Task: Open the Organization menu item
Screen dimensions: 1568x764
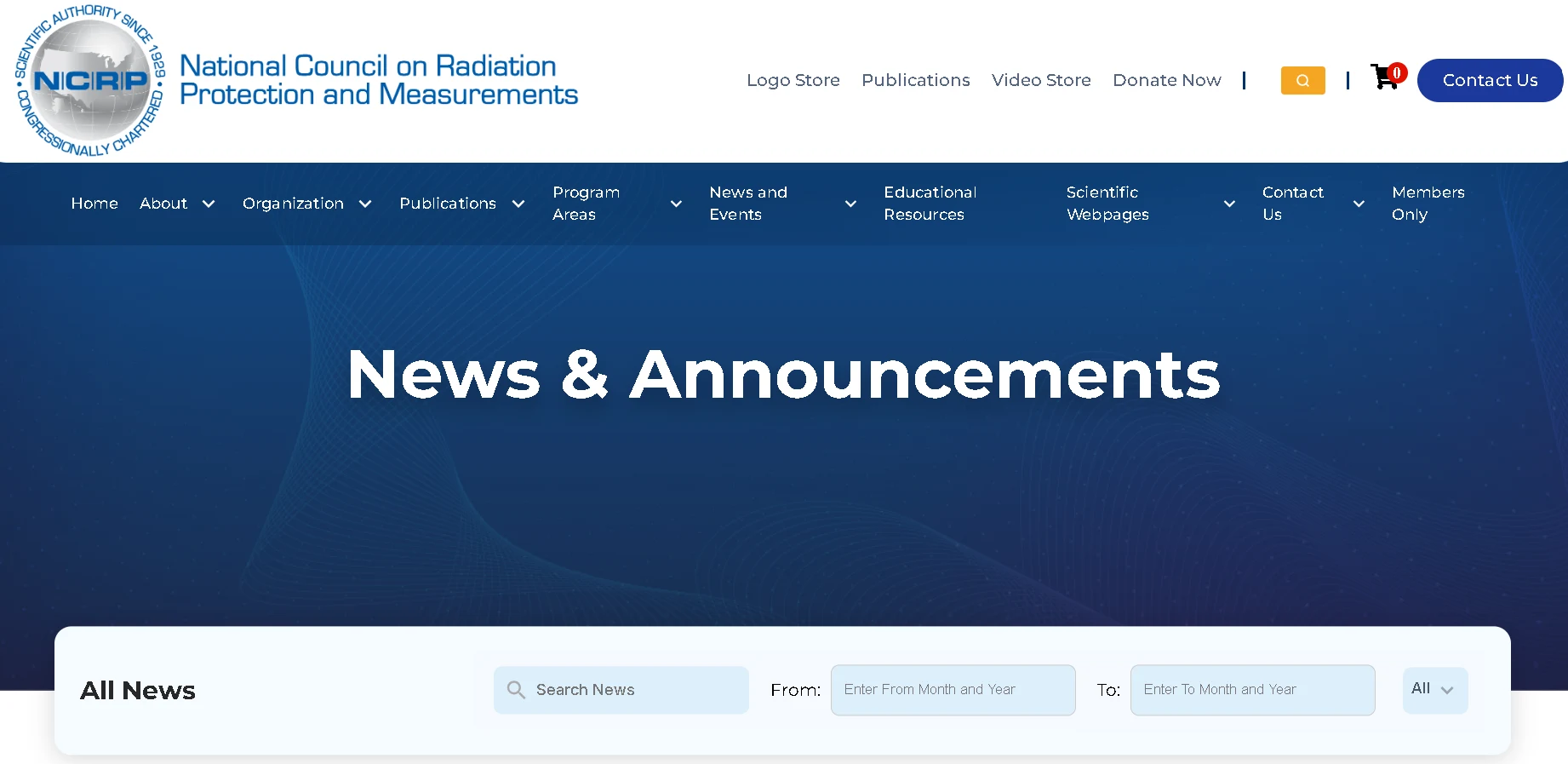Action: (x=293, y=204)
